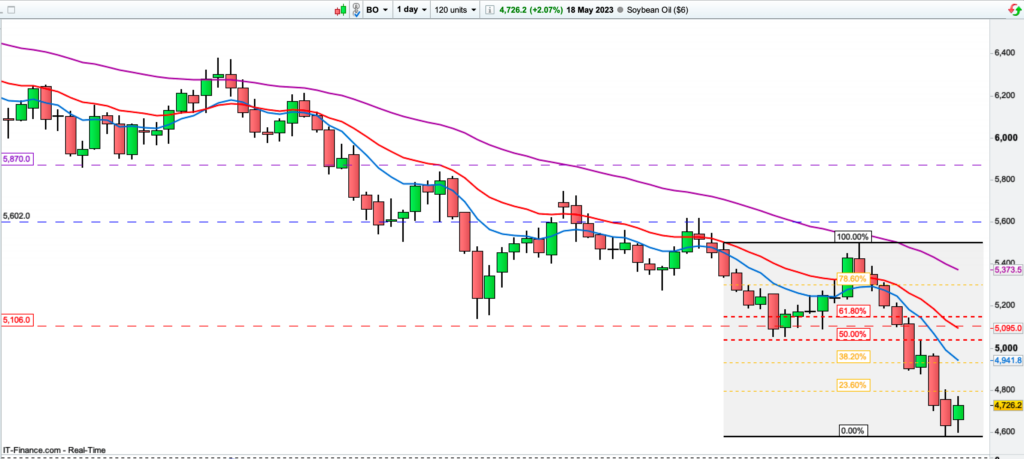1024x459 pixels.
Task: Click the Soybean Oil ($6) instrument name
Action: 660,9
